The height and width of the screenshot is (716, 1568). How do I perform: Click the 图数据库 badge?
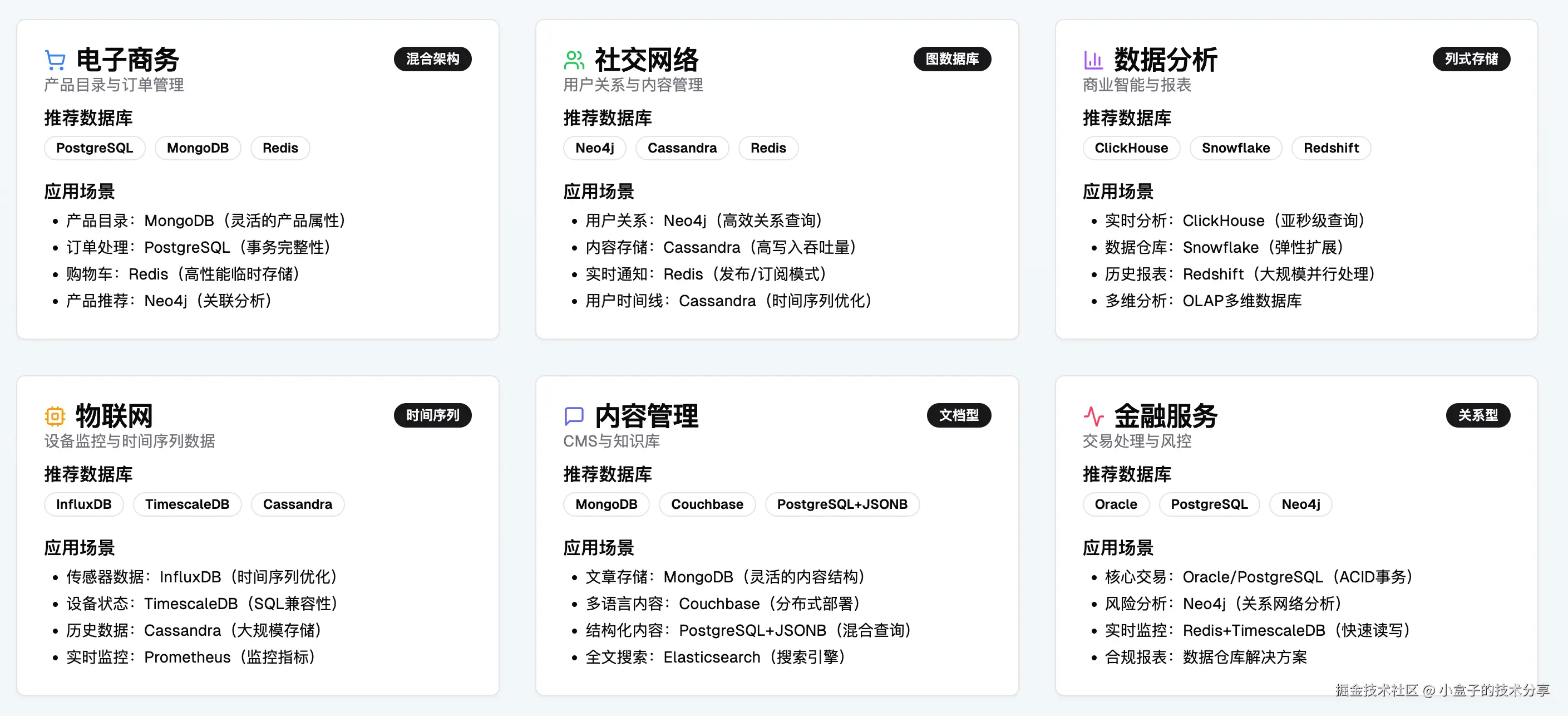tap(951, 59)
